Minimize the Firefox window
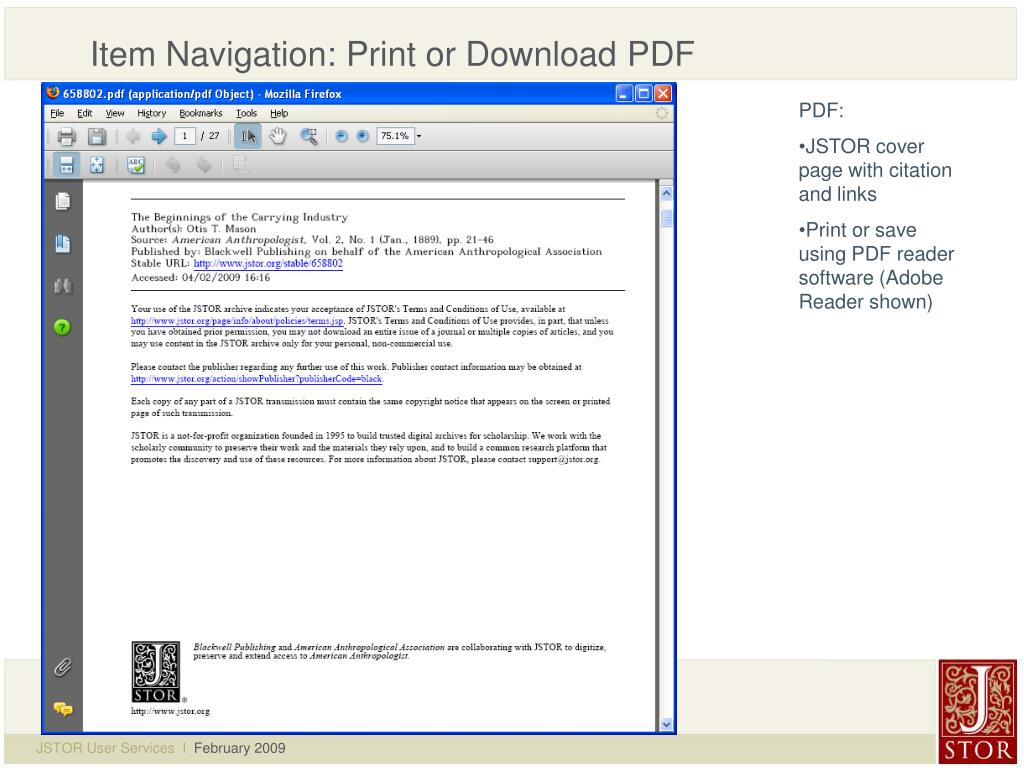The height and width of the screenshot is (768, 1024). (624, 93)
